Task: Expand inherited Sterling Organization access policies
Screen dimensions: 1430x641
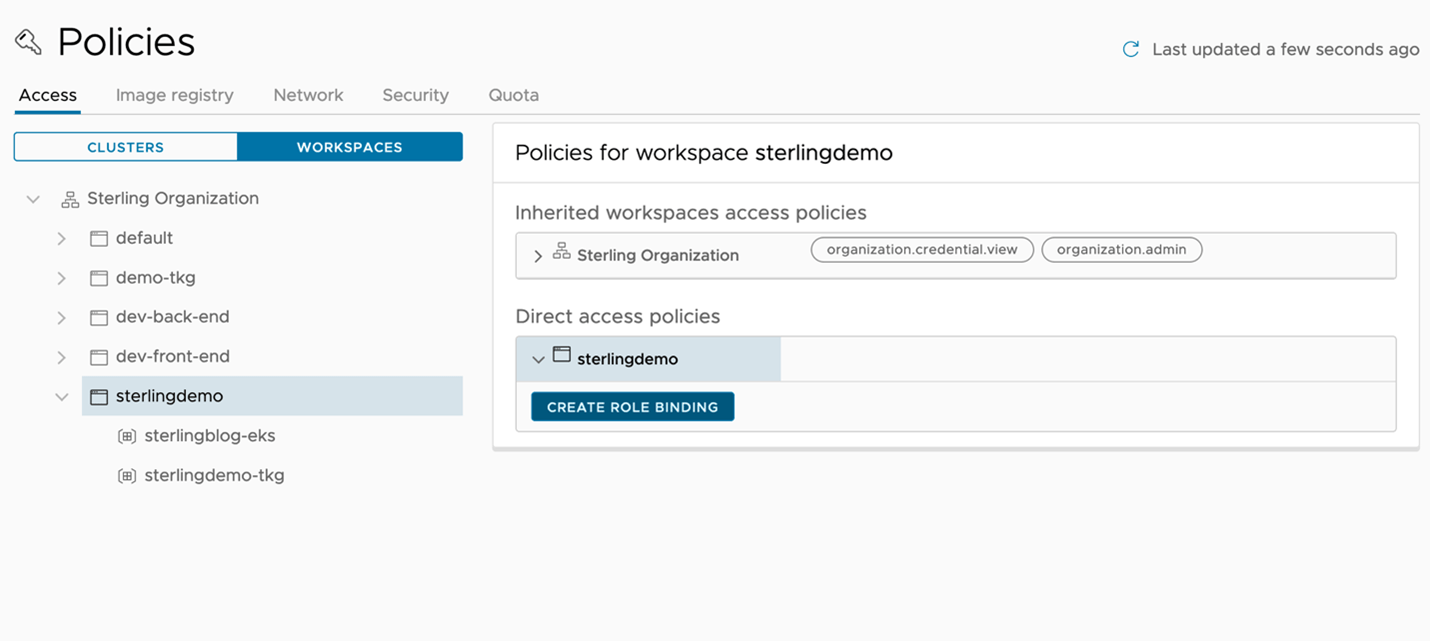Action: (x=538, y=256)
